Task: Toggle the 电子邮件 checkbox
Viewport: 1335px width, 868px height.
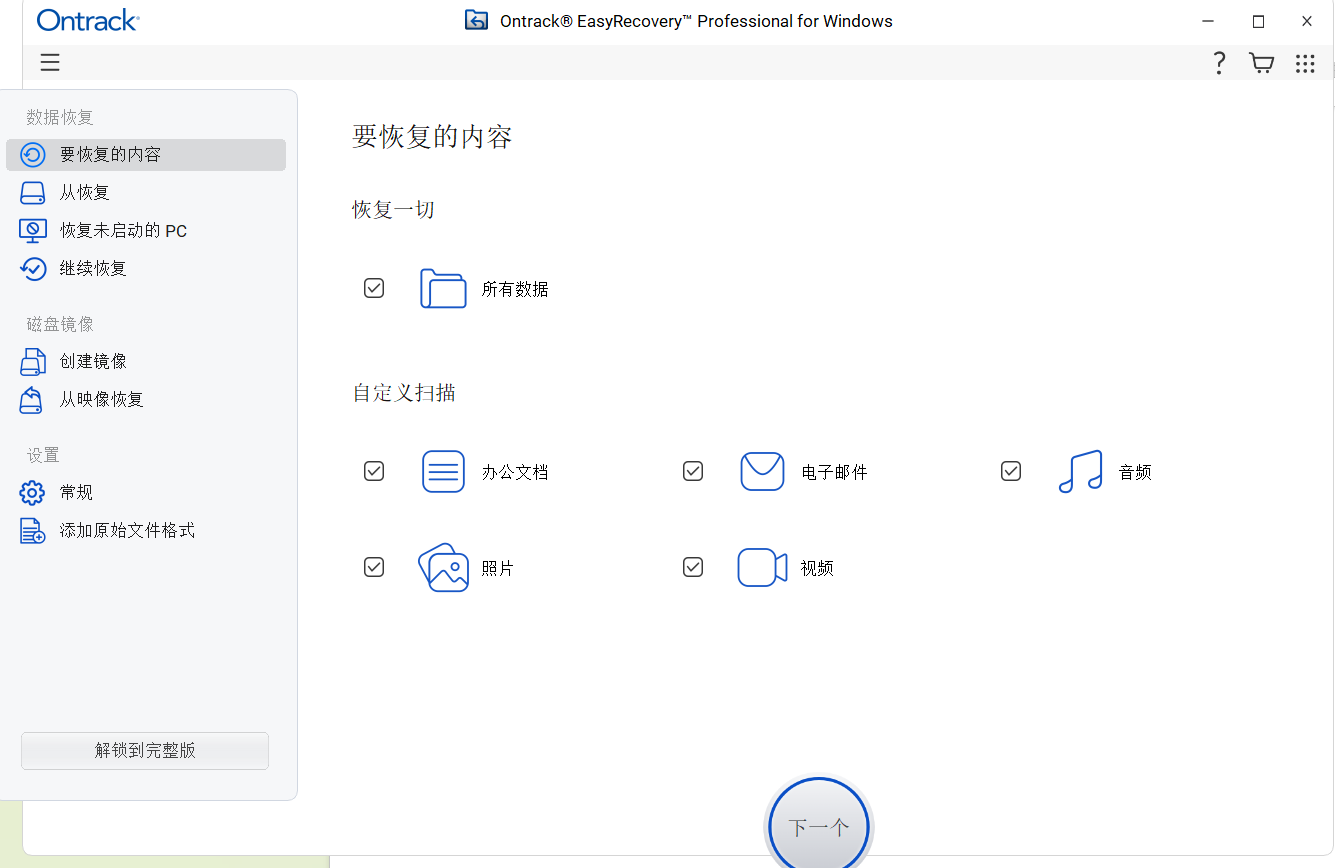Action: coord(693,471)
